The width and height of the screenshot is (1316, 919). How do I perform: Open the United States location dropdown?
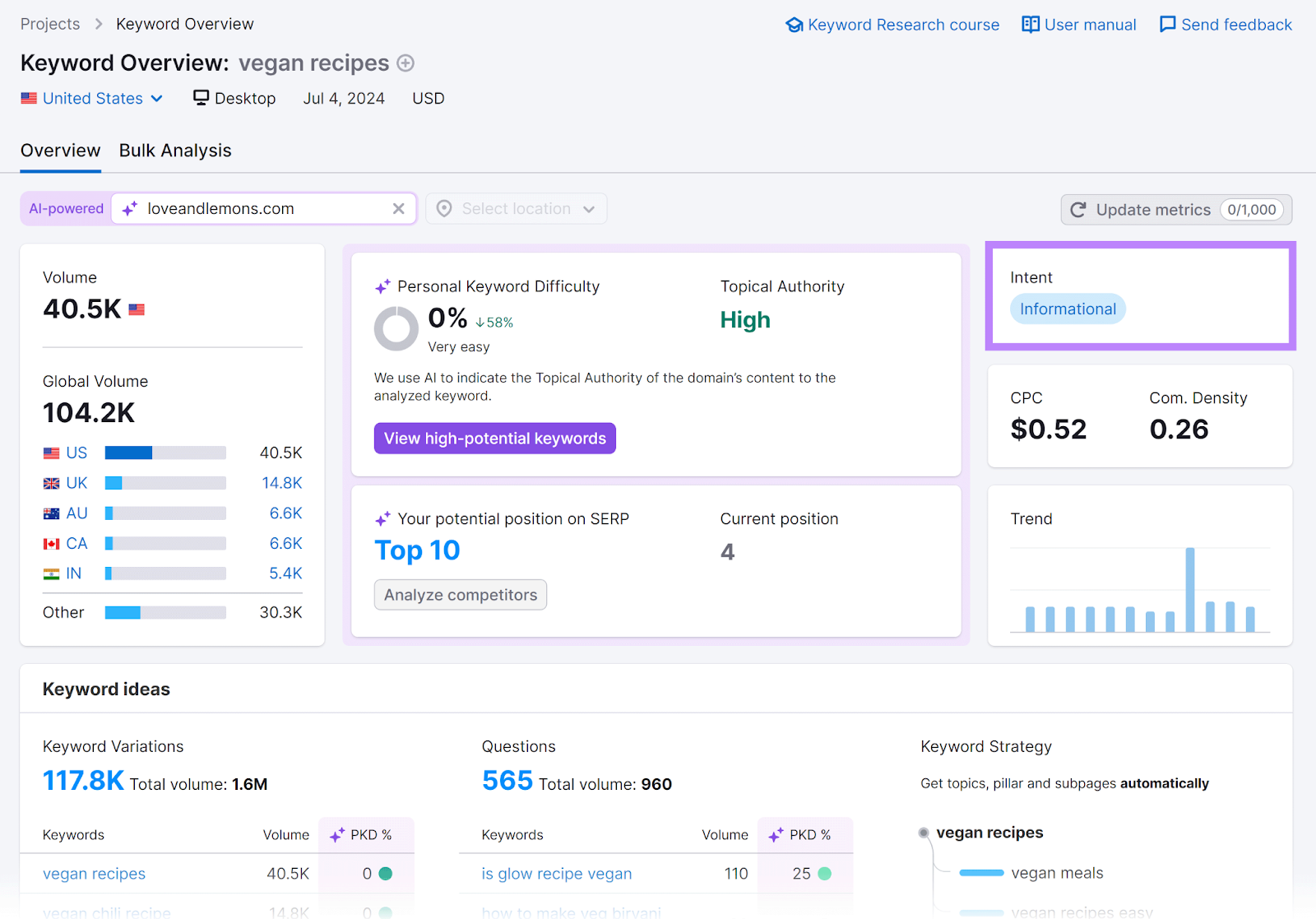click(x=92, y=98)
